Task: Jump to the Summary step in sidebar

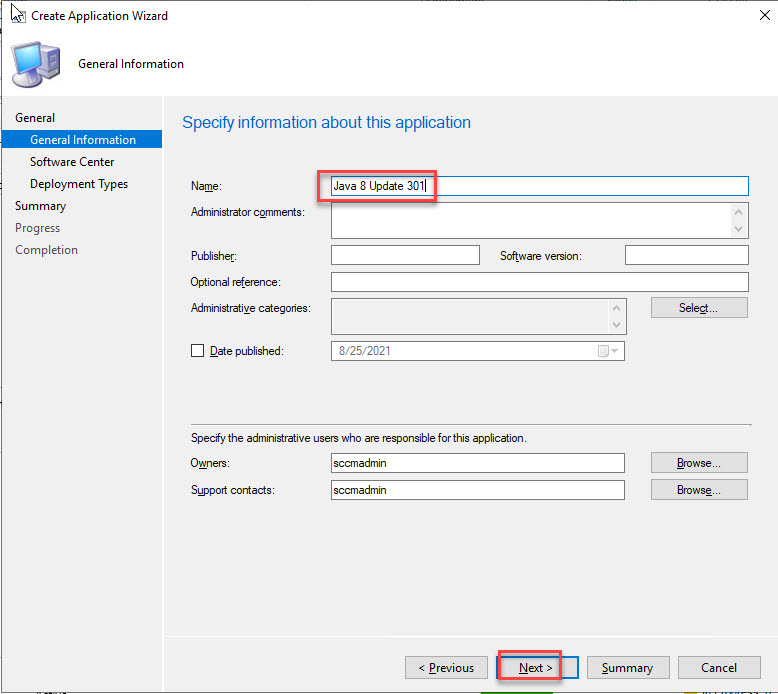Action: 41,206
